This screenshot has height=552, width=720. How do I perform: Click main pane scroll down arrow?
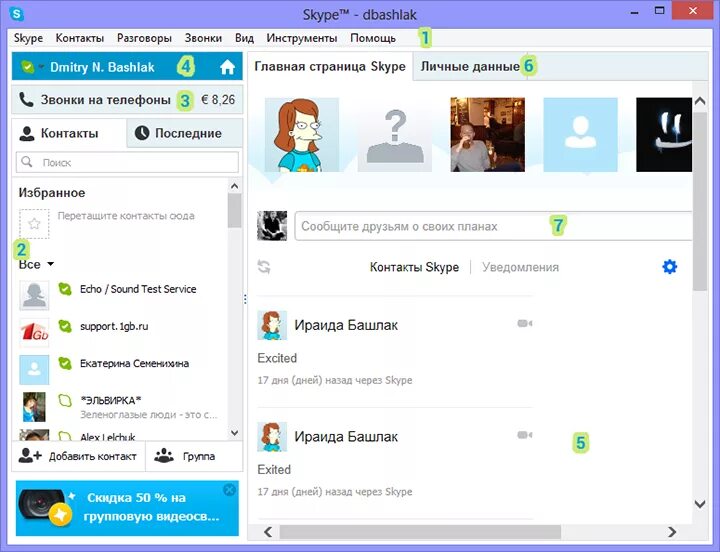pos(700,504)
